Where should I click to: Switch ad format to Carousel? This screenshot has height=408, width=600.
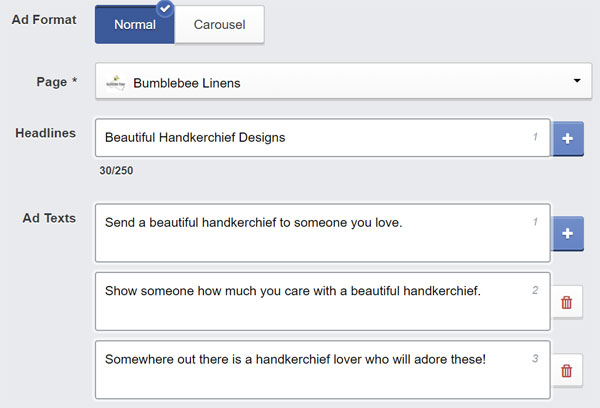pyautogui.click(x=219, y=24)
